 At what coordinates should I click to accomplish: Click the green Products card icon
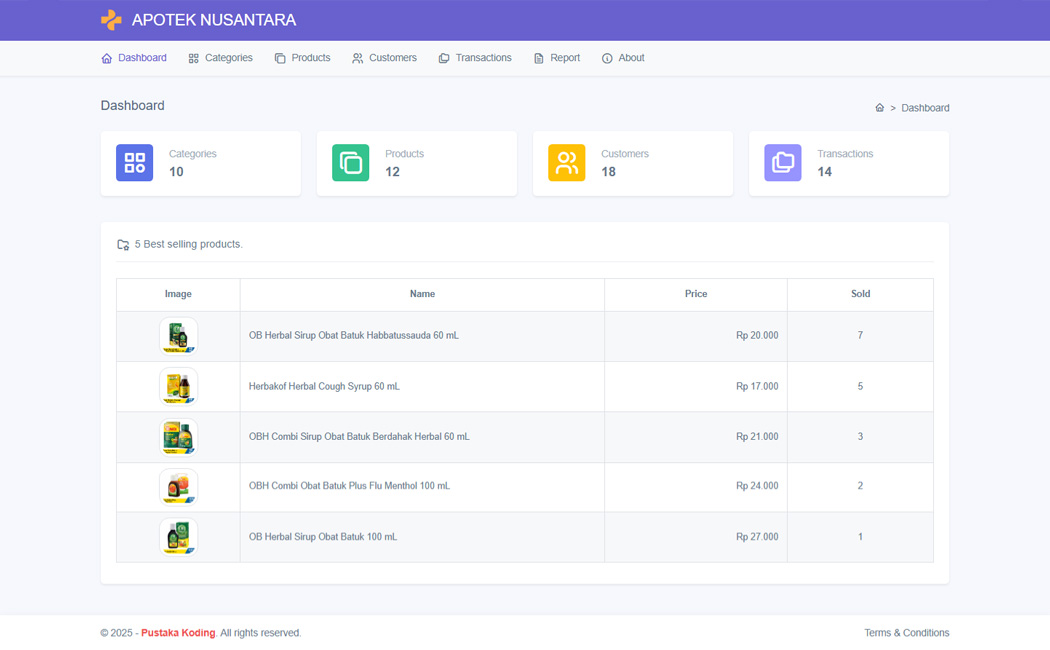coord(350,162)
